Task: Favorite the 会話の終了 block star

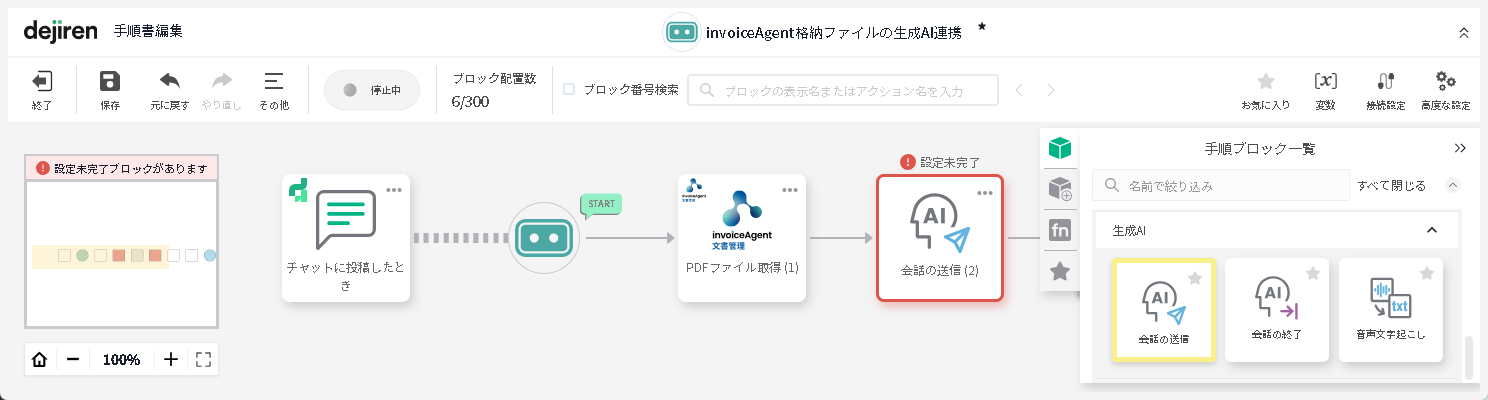Action: coord(1313,274)
